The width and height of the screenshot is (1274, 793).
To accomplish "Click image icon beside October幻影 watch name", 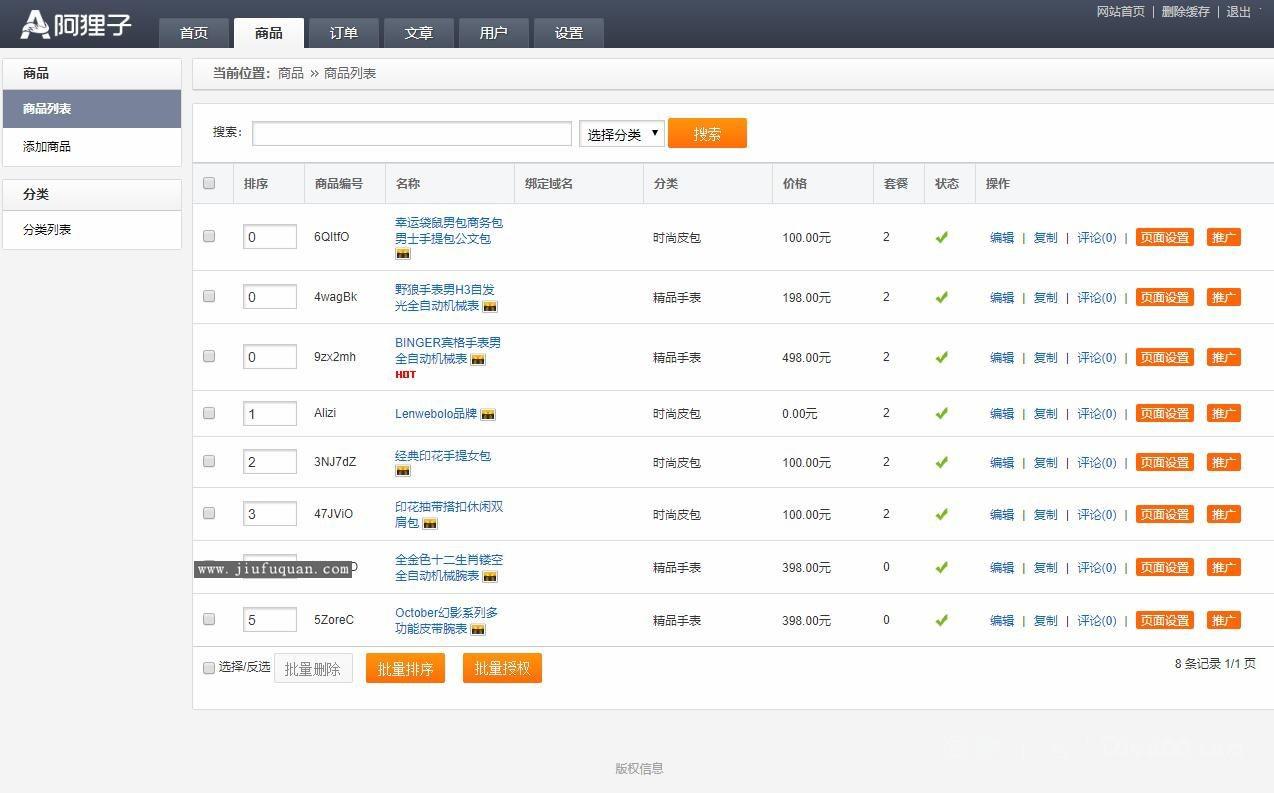I will point(478,630).
